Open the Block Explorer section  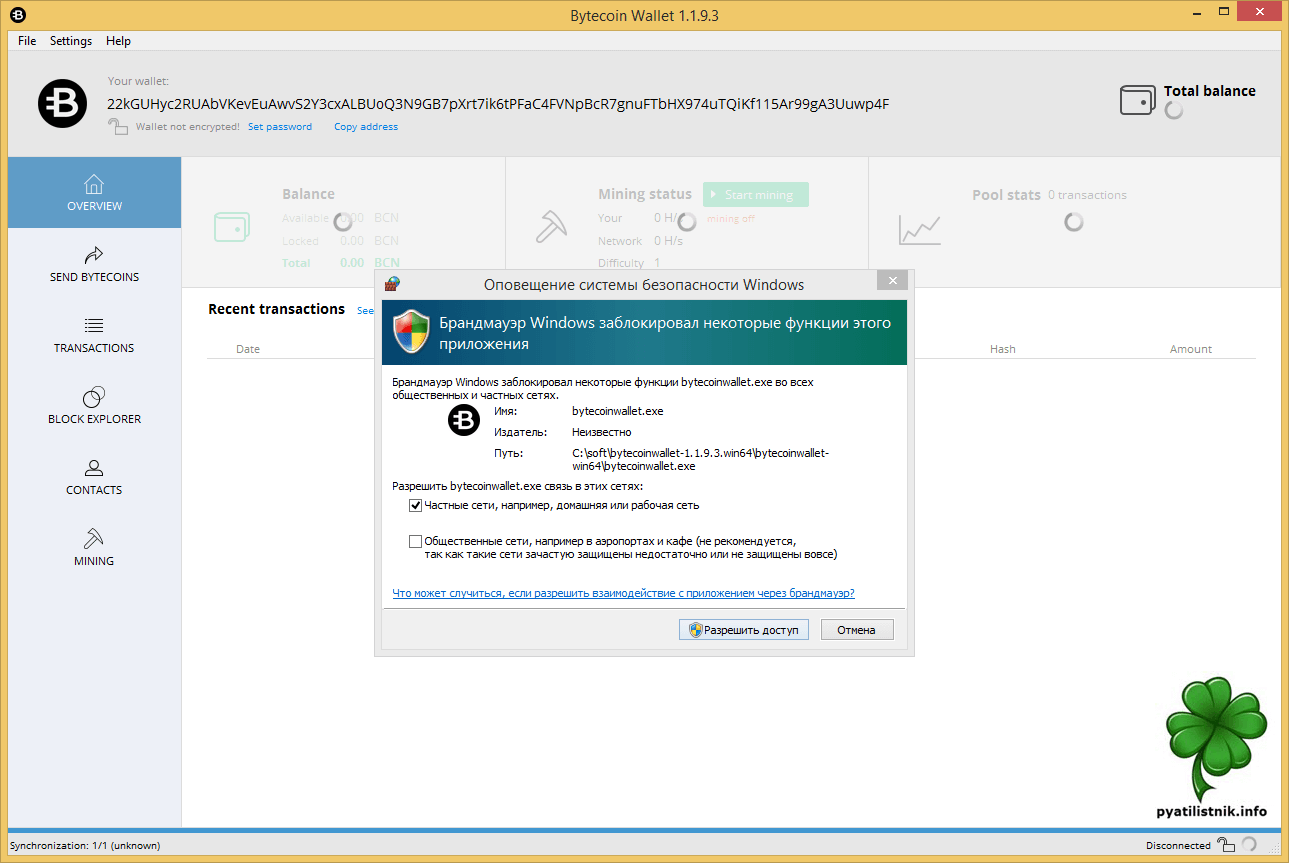pos(95,406)
